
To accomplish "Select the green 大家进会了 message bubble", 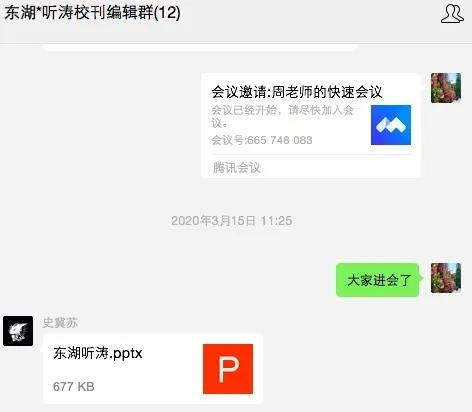I will pyautogui.click(x=379, y=280).
